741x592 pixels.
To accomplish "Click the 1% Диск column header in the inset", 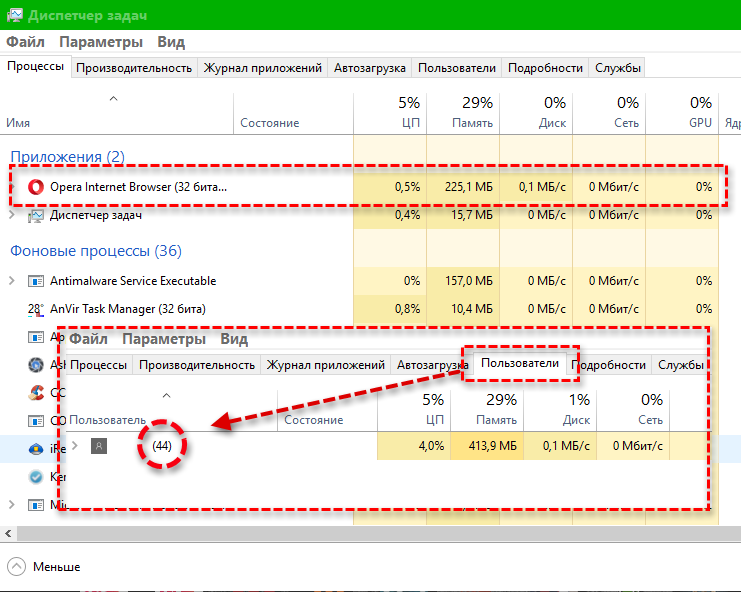I will (x=560, y=411).
